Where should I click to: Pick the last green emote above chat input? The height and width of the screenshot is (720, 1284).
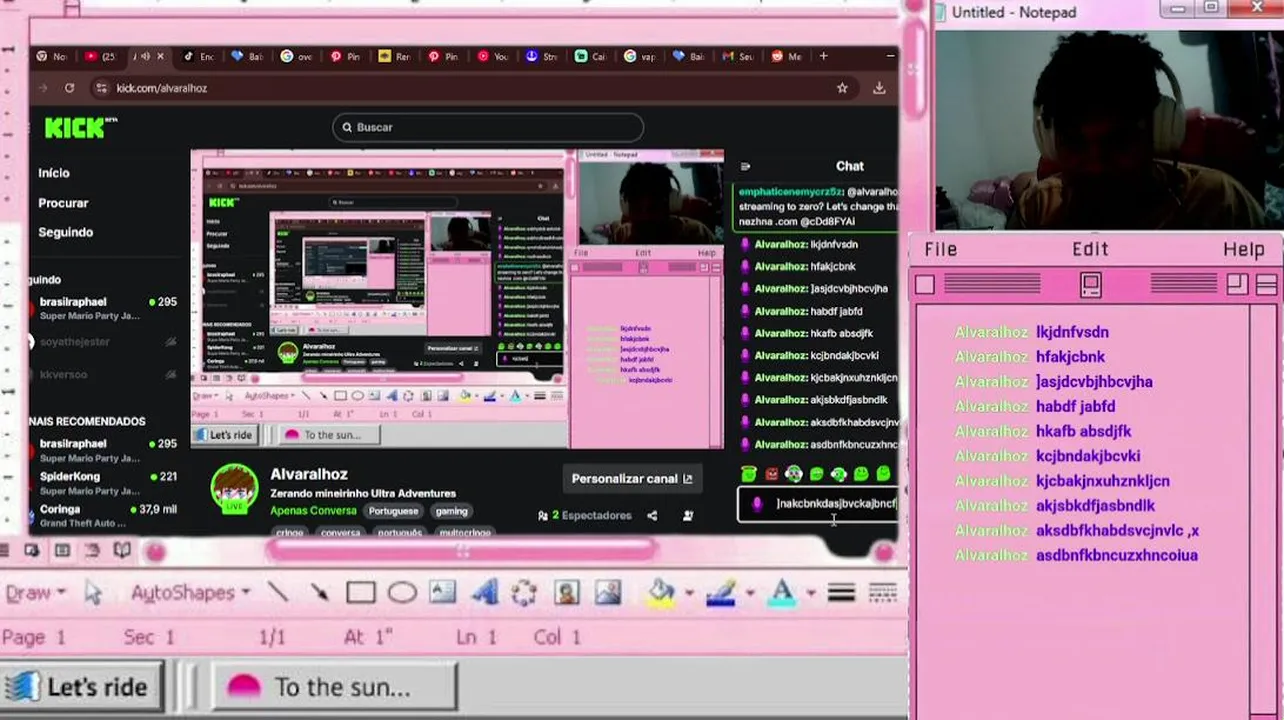(883, 474)
